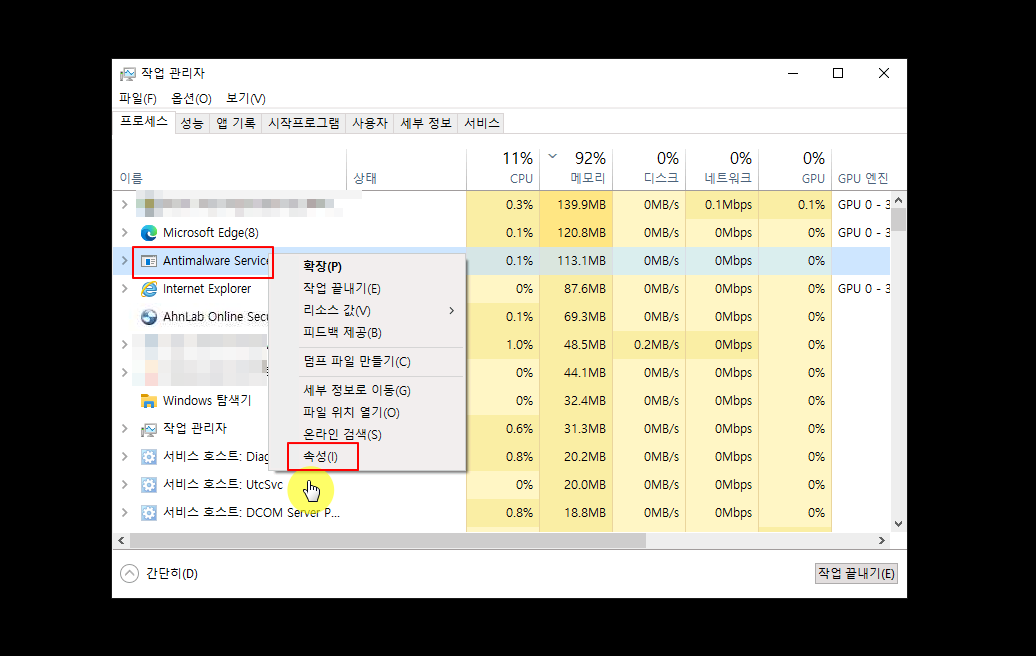Choose 온라인 검색(S) menu entry
Viewport: 1036px width, 656px height.
367,435
